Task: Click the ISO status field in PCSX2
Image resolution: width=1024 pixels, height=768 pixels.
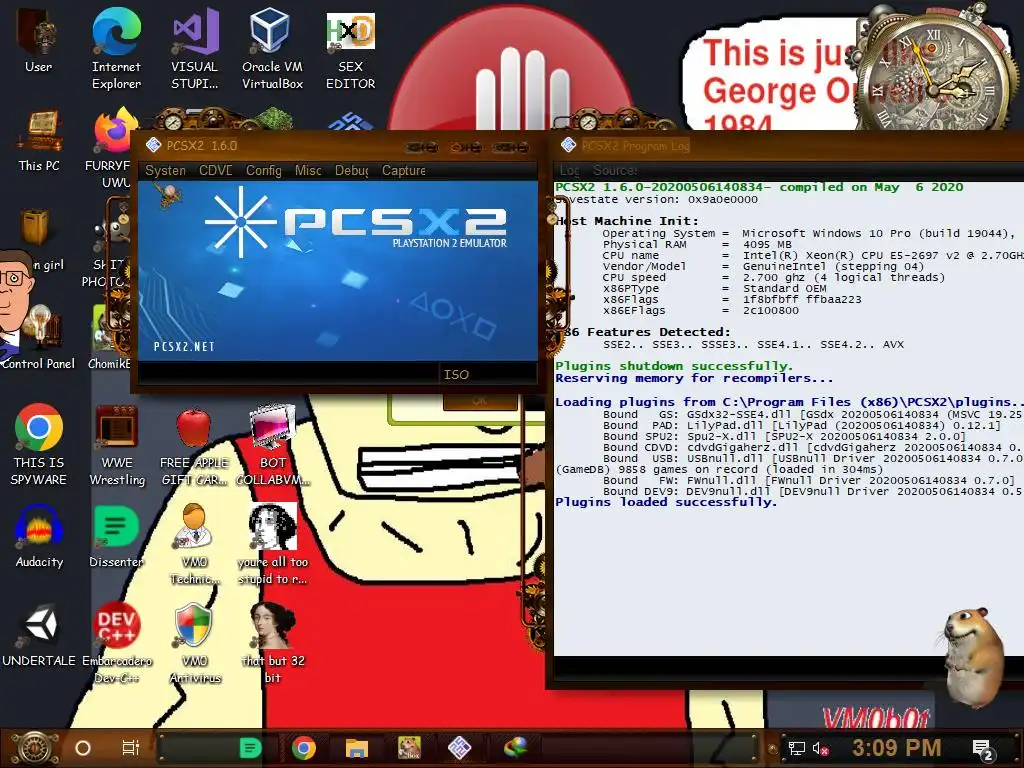Action: tap(488, 374)
